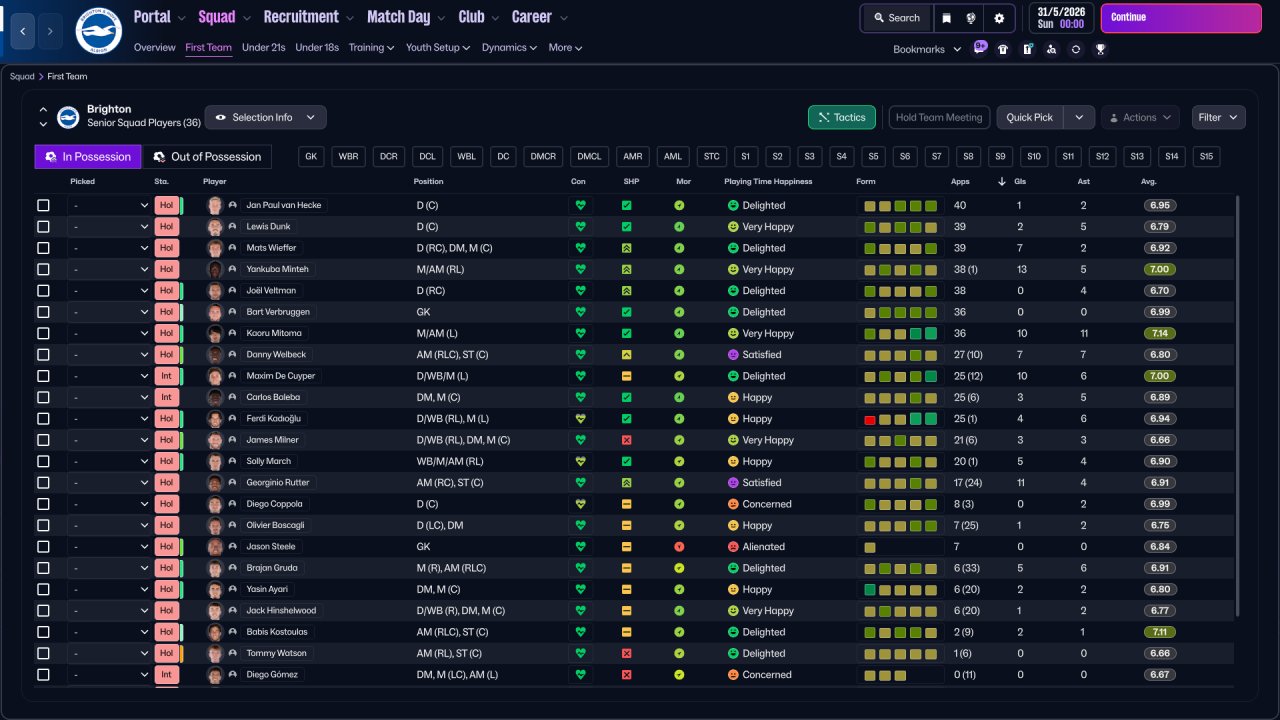Switch to Out of Possession tab

click(207, 156)
